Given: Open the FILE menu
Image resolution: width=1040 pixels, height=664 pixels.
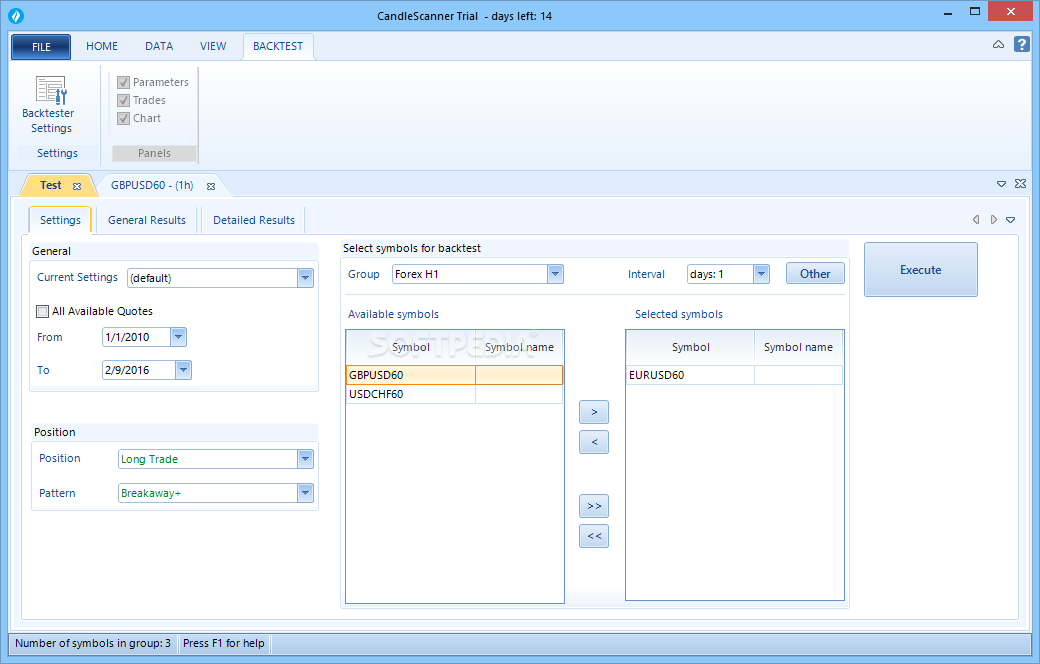Looking at the screenshot, I should pyautogui.click(x=41, y=46).
